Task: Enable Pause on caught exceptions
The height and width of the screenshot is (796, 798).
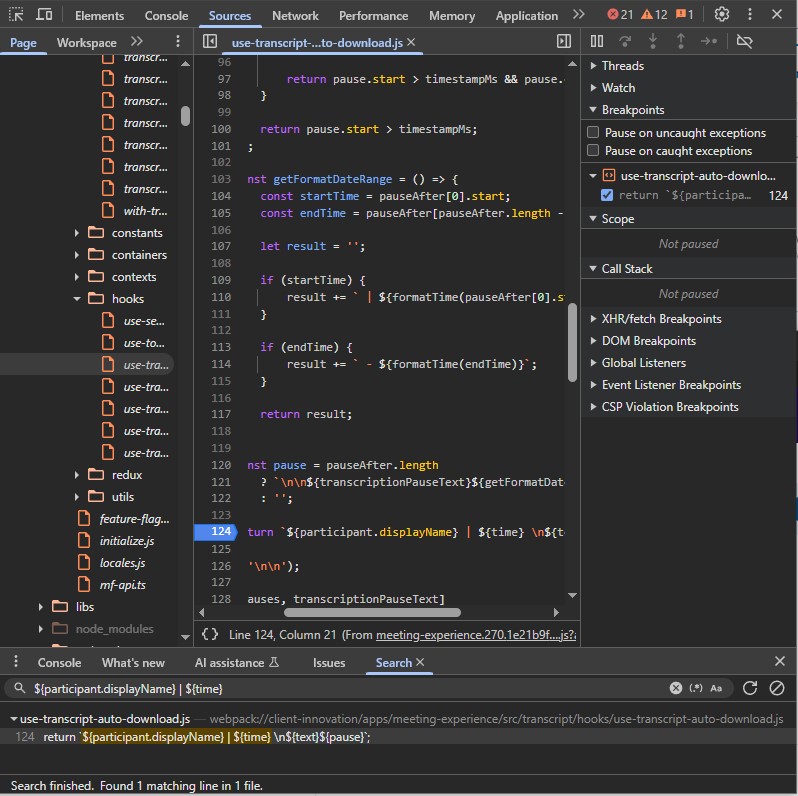Action: pyautogui.click(x=593, y=151)
